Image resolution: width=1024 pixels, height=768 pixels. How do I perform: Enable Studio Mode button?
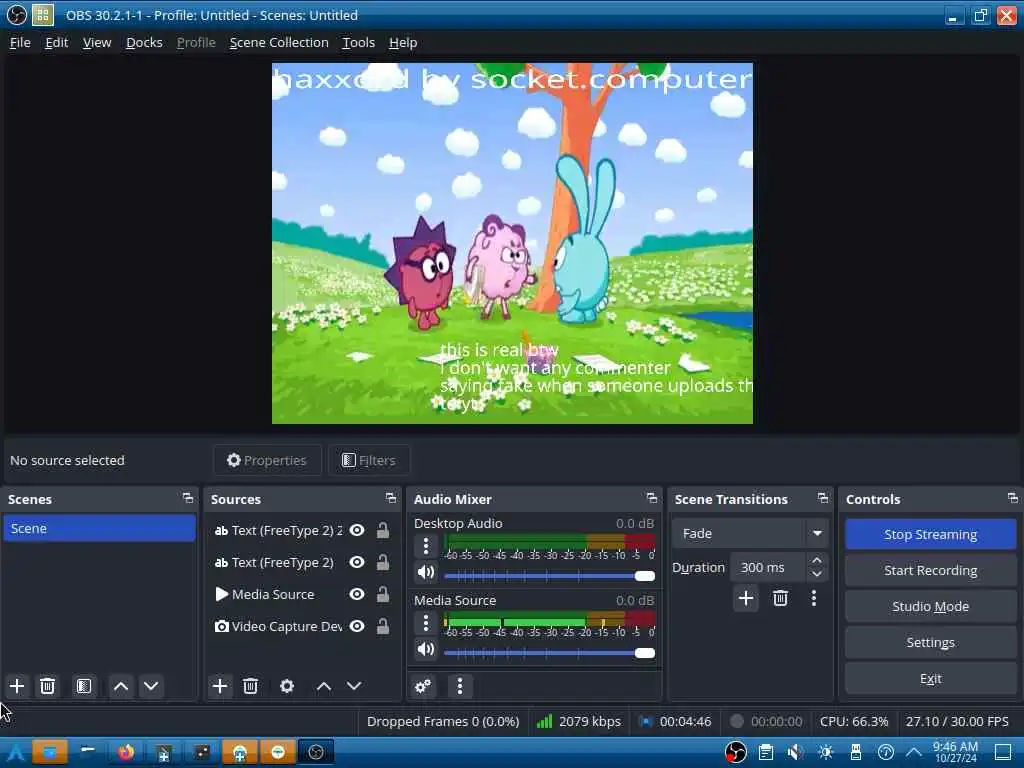931,606
